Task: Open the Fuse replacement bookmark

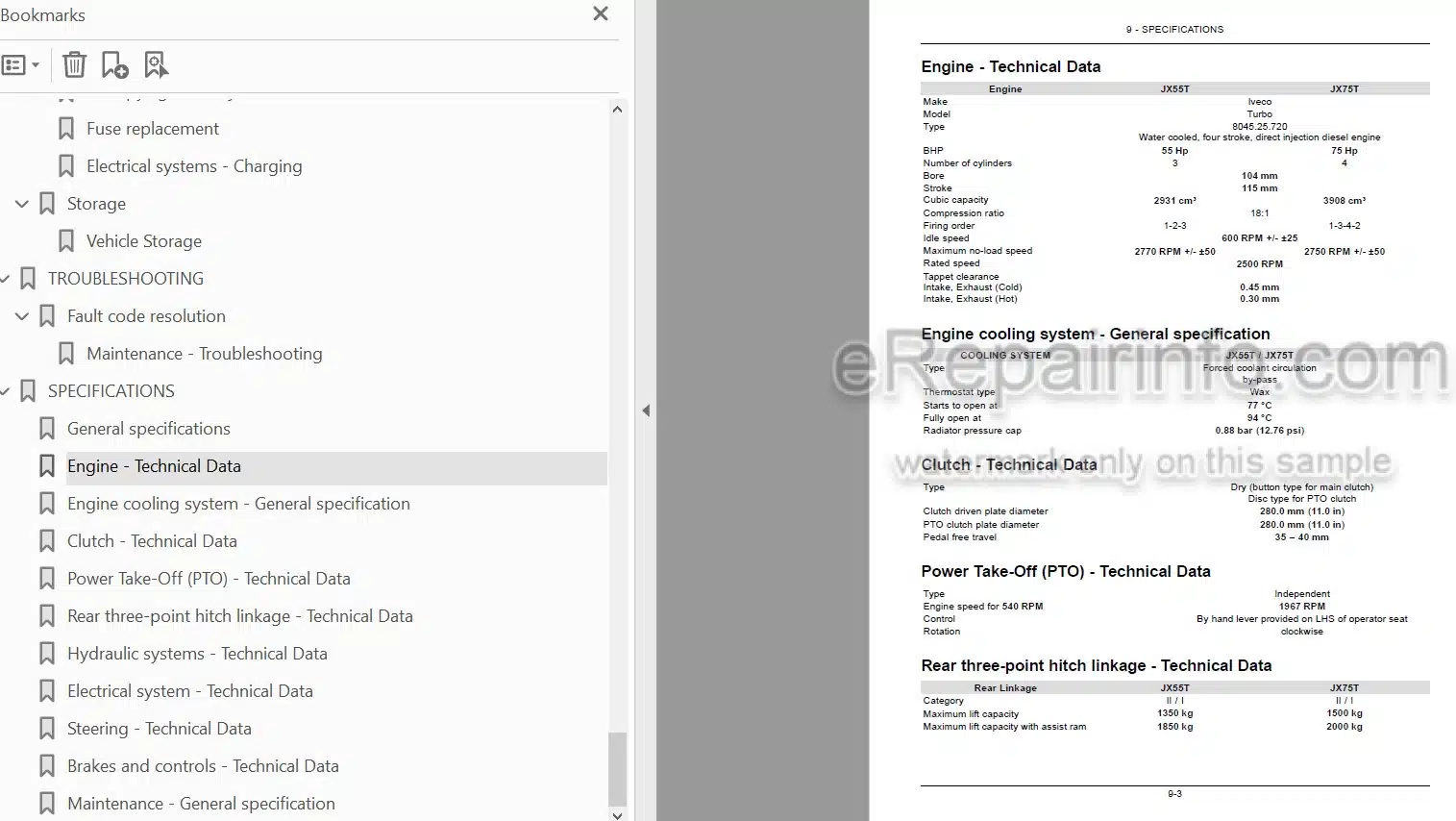Action: [153, 129]
